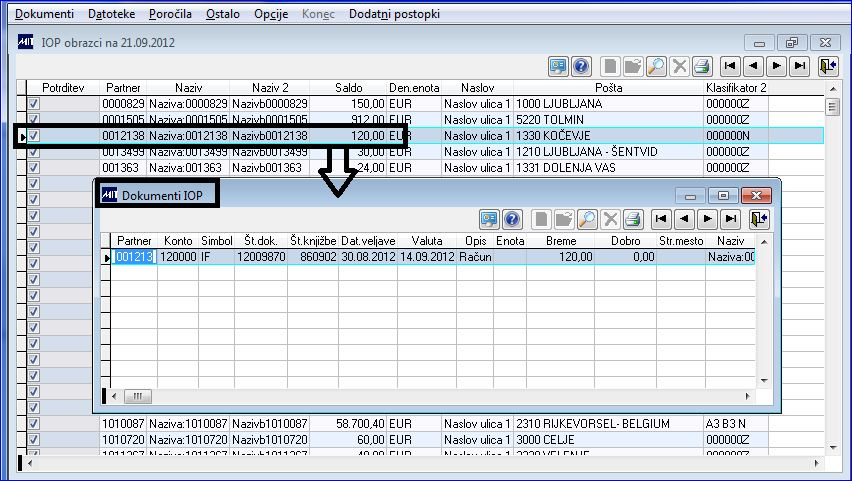
Task: Click the screen settings icon in IOP obrazci toolbar
Action: [557, 66]
